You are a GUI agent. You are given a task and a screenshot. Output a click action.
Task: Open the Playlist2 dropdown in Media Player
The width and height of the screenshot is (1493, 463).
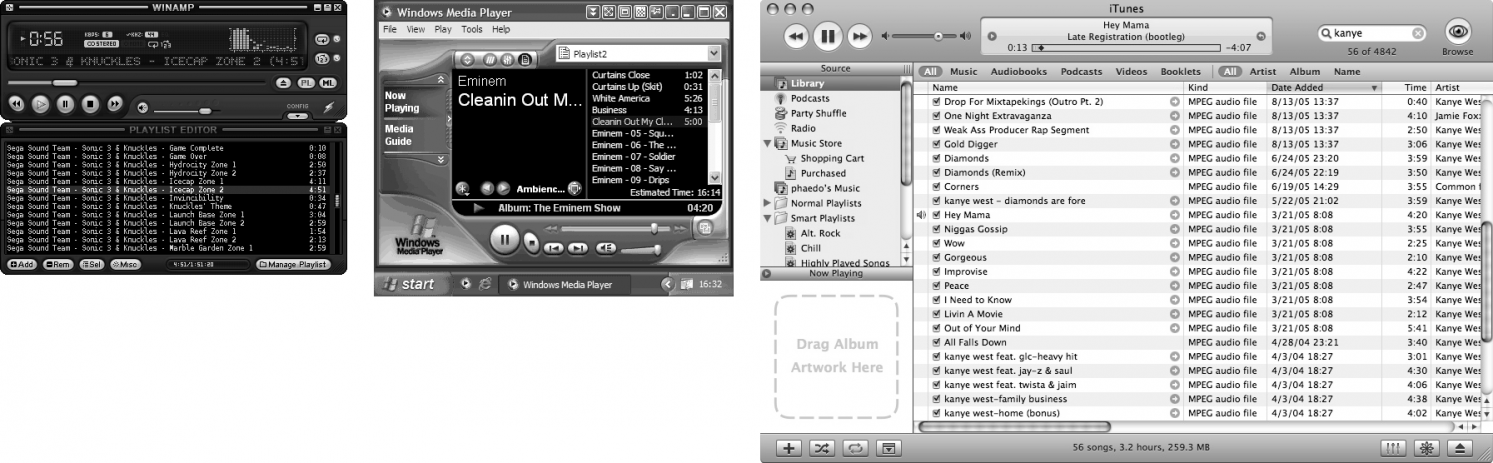pos(713,53)
